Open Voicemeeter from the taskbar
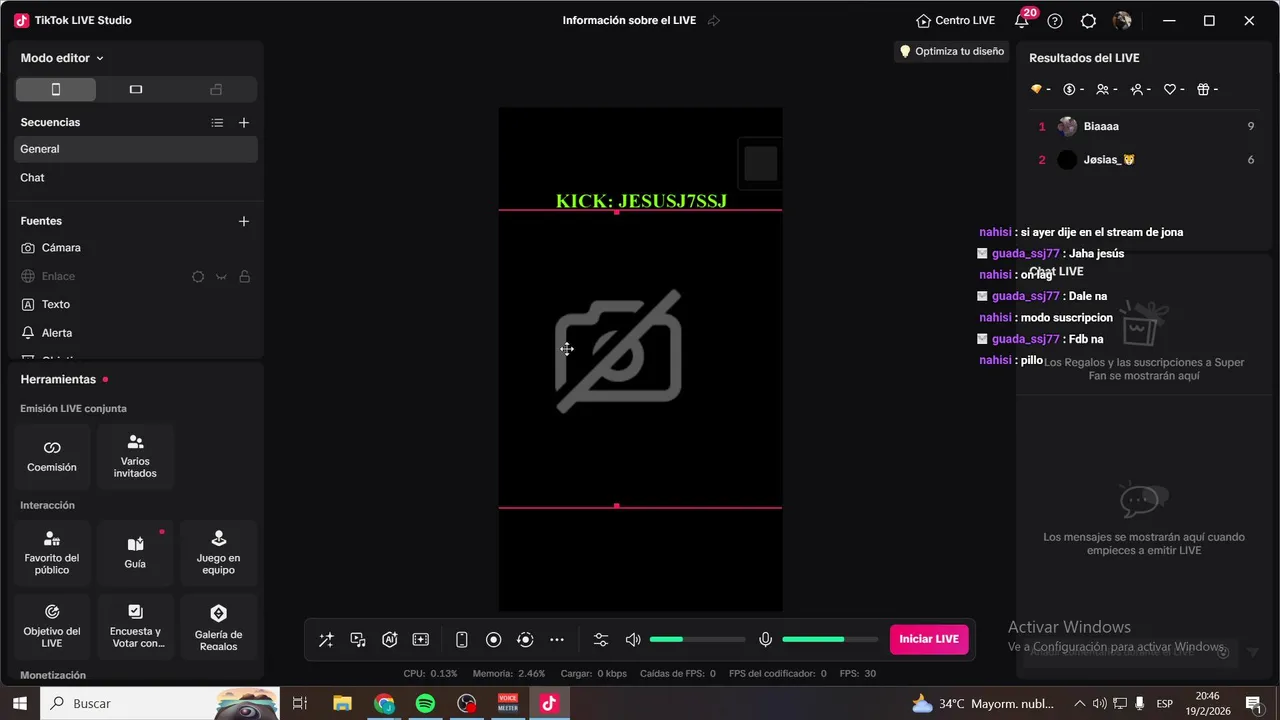This screenshot has width=1280, height=720. pyautogui.click(x=508, y=704)
